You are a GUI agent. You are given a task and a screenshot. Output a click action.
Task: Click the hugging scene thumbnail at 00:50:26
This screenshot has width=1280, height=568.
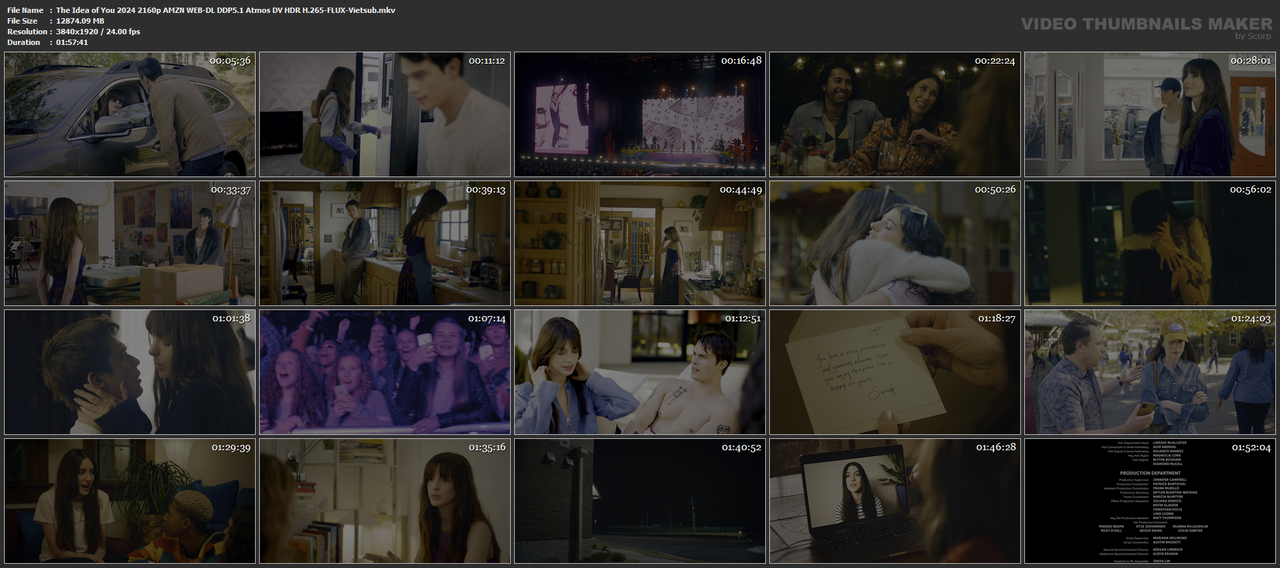click(895, 243)
